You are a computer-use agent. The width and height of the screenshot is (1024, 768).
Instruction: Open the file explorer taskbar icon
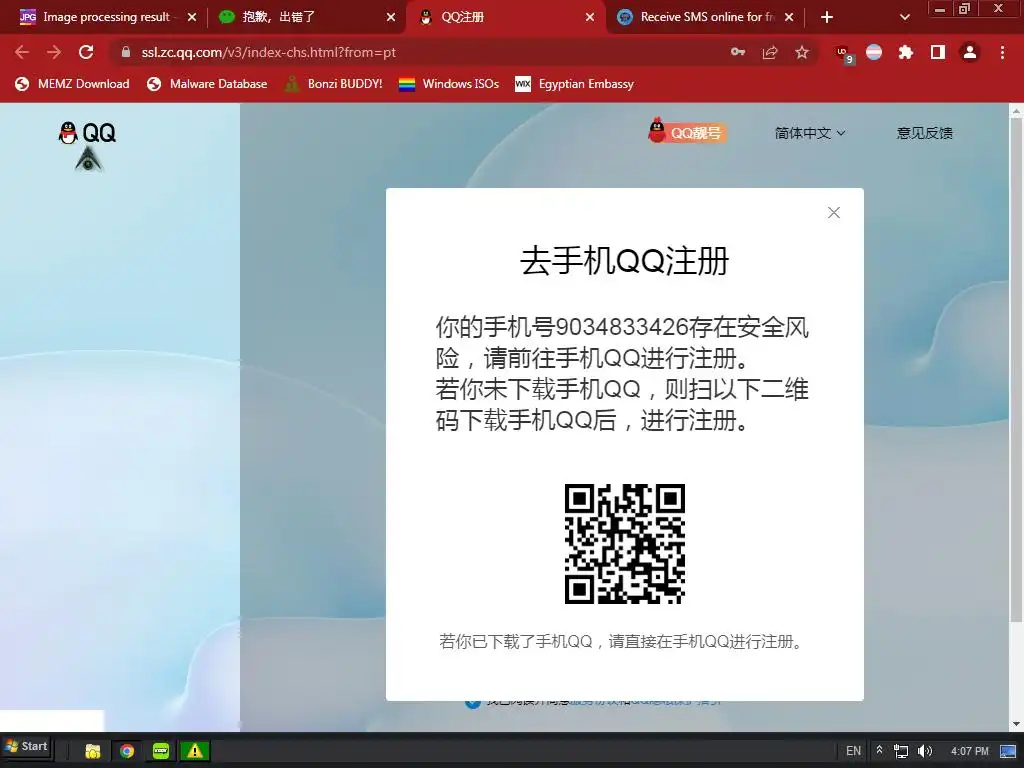tap(93, 751)
